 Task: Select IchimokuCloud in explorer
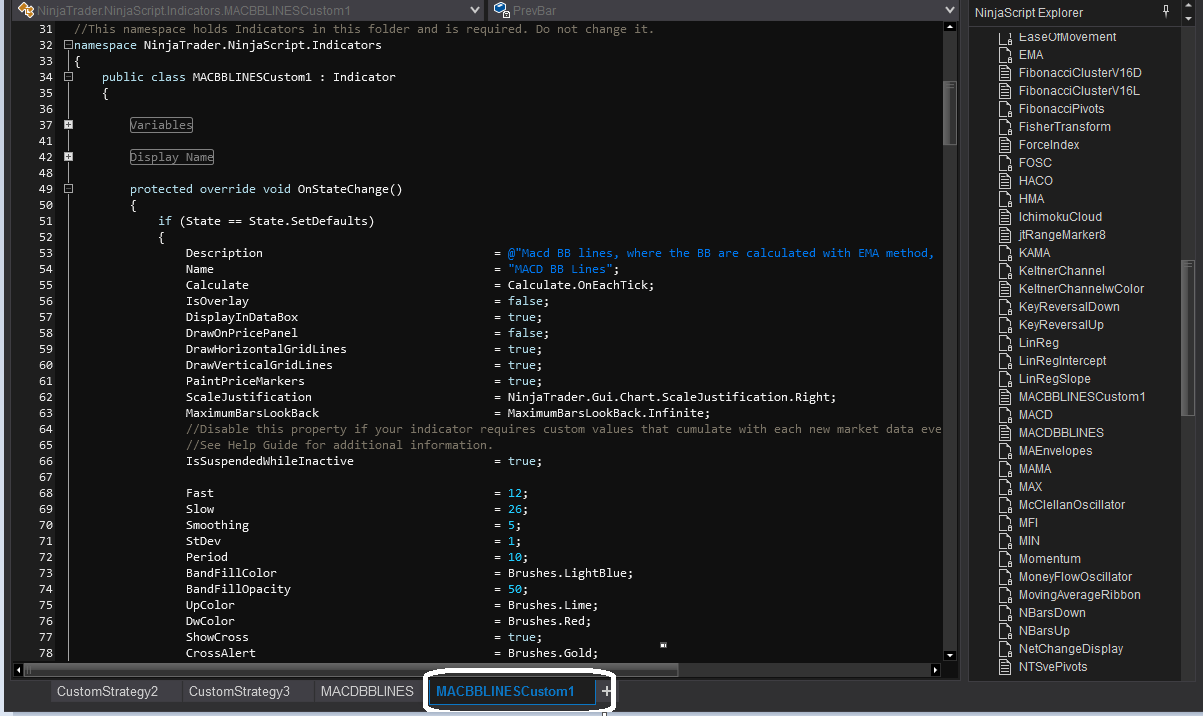[x=1060, y=217]
